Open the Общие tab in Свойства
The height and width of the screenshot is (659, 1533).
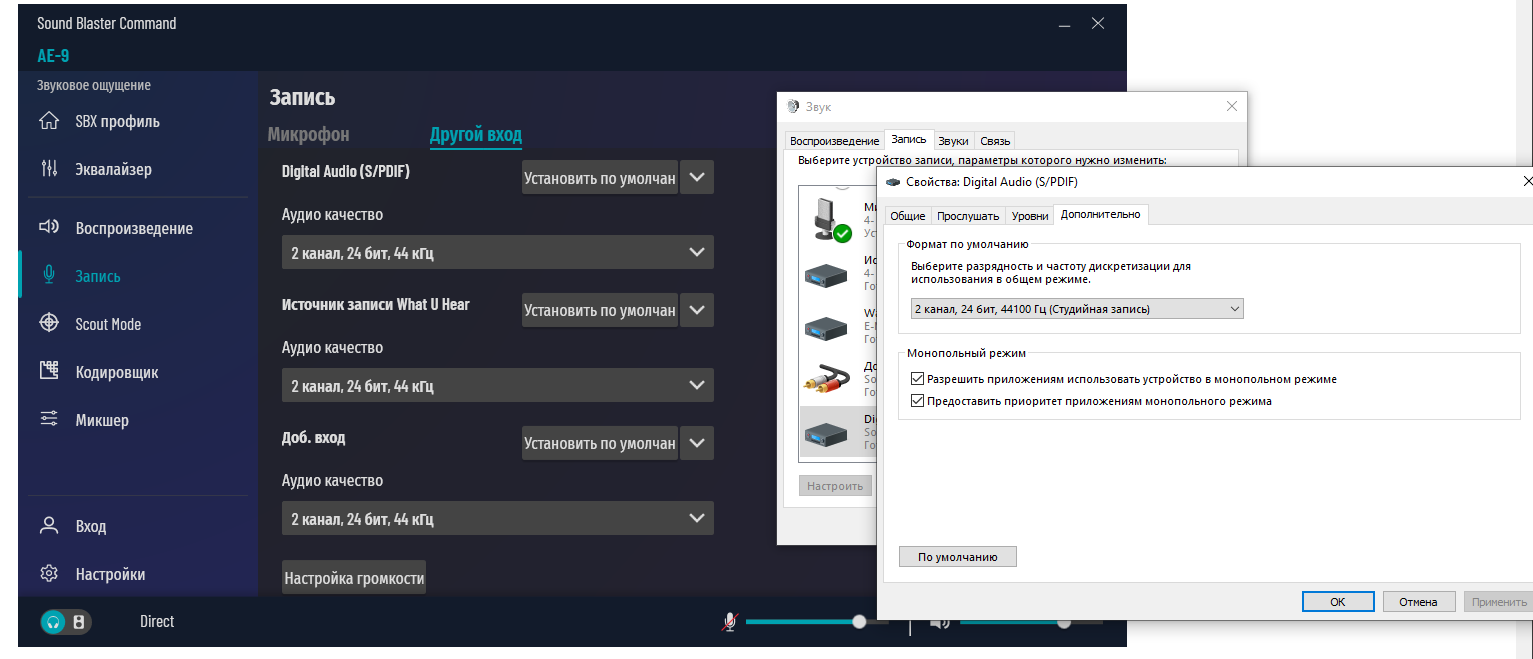pyautogui.click(x=907, y=215)
